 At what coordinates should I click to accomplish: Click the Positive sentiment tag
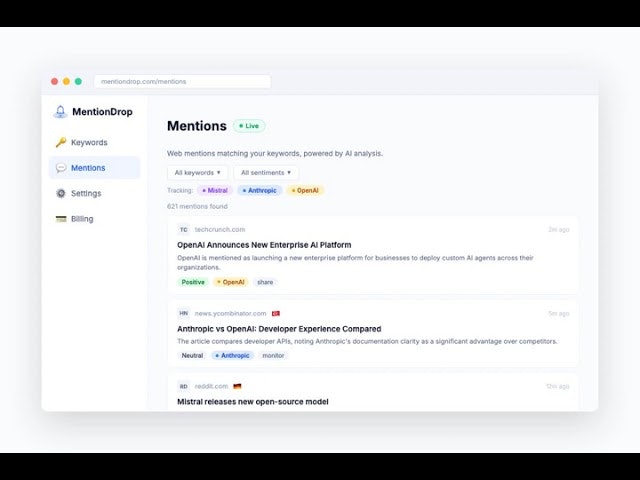tap(193, 282)
